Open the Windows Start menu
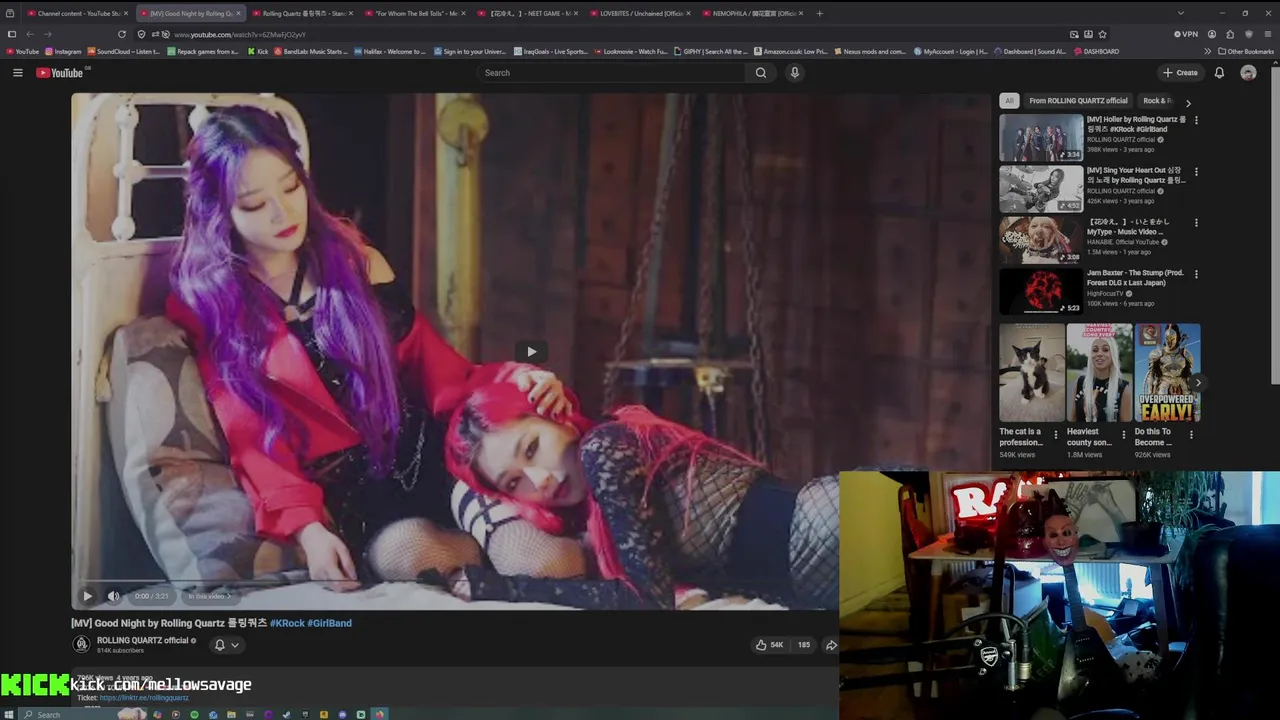Viewport: 1280px width, 720px height. point(11,714)
